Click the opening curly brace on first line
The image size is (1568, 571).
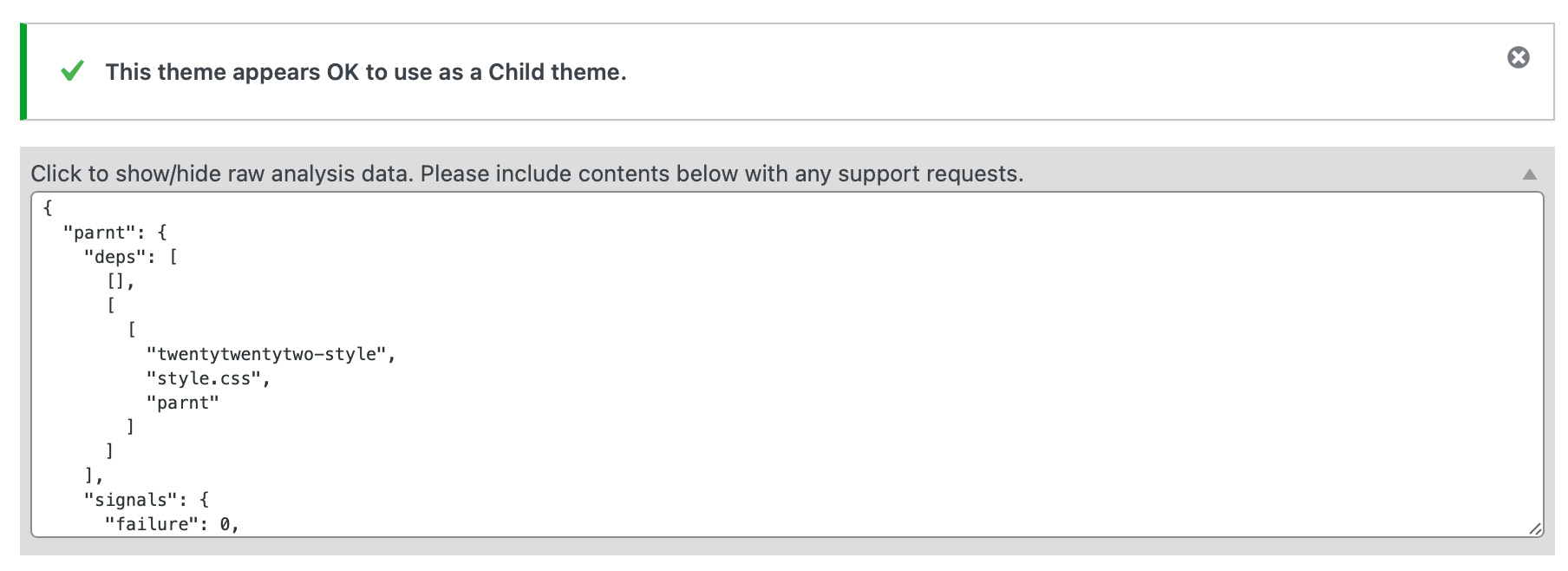pyautogui.click(x=48, y=208)
